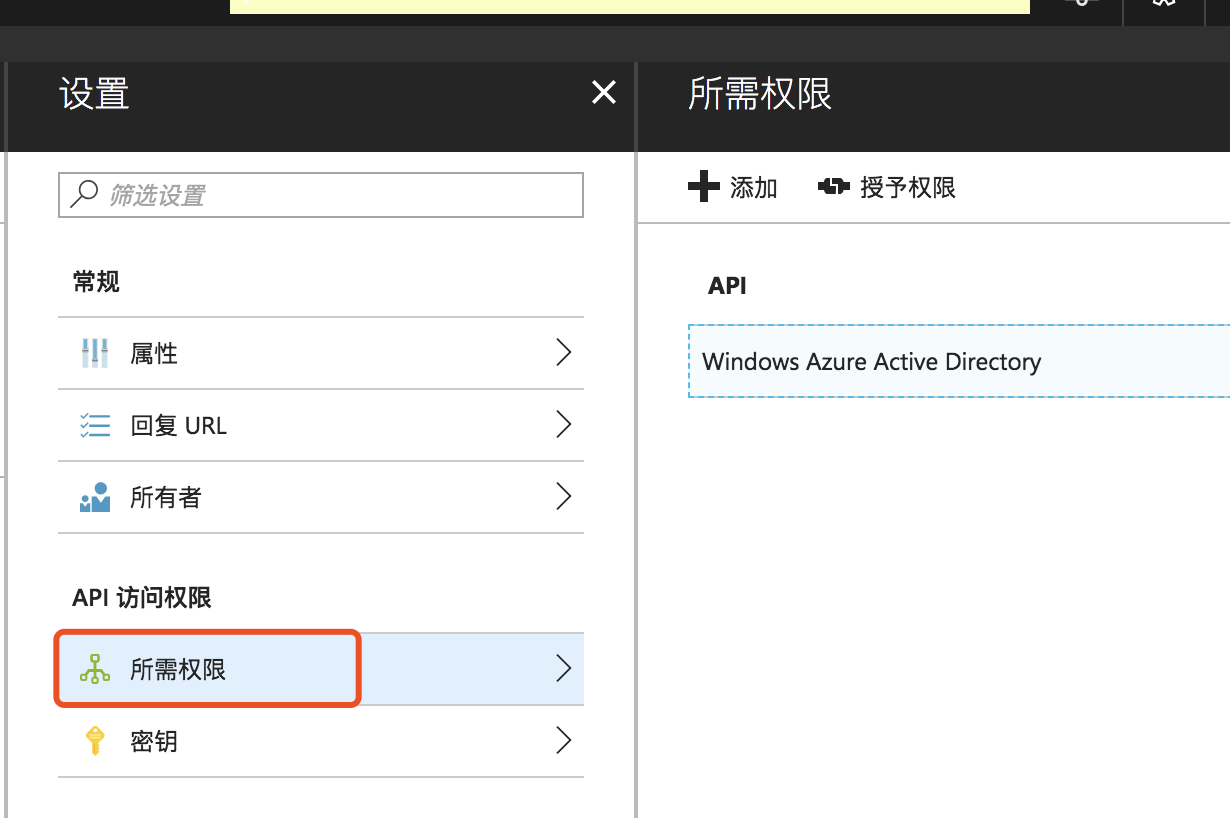Click the API column header
The height and width of the screenshot is (818, 1230).
click(728, 286)
